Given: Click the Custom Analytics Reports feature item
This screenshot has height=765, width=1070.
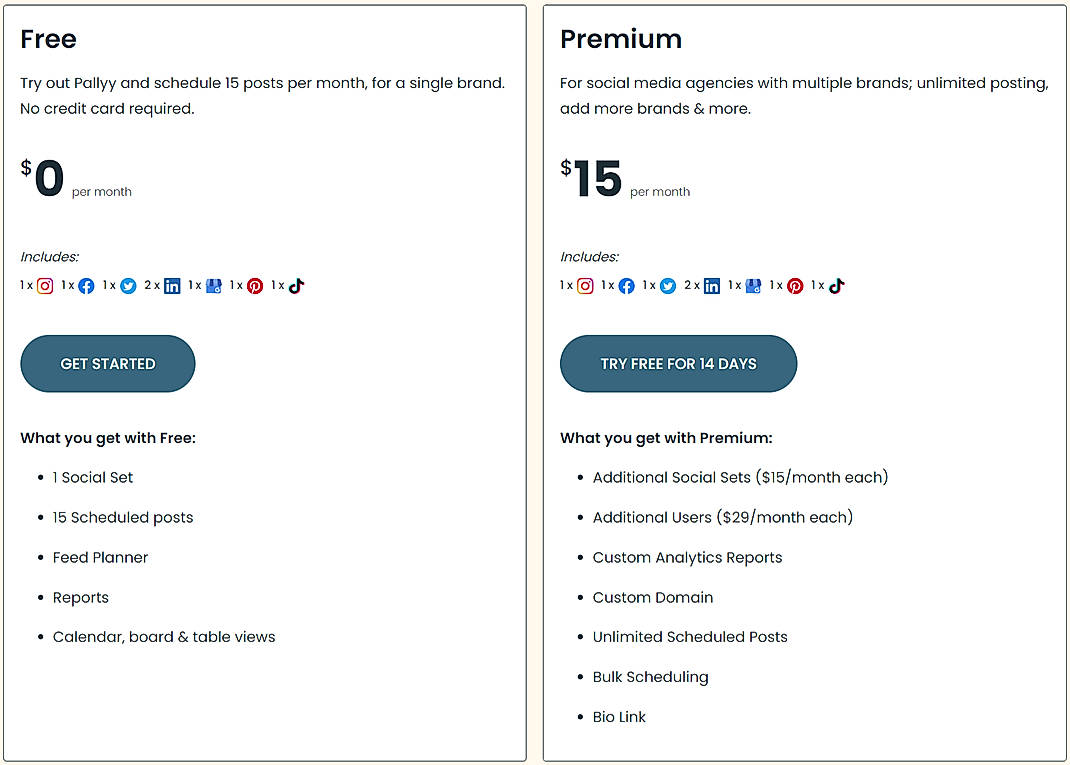Looking at the screenshot, I should click(x=687, y=557).
